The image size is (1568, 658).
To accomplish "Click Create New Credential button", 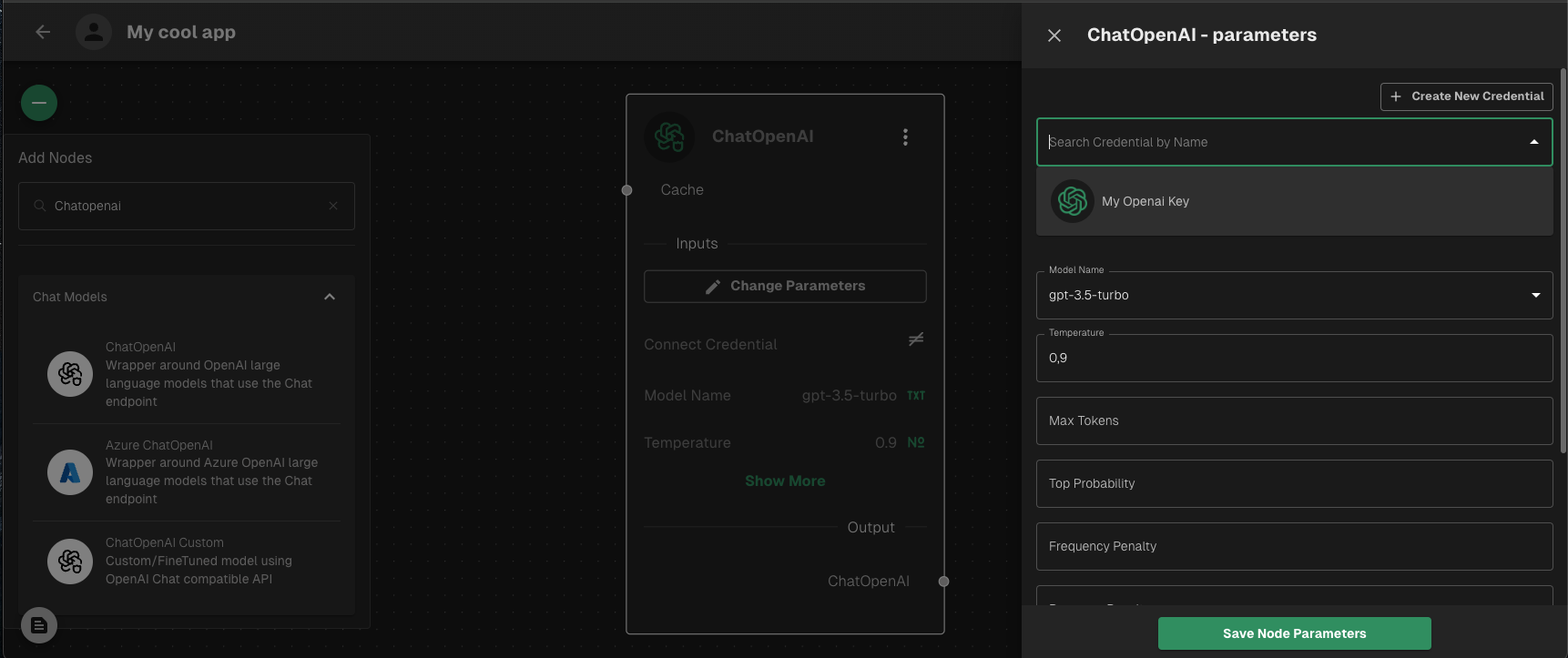I will click(x=1466, y=96).
